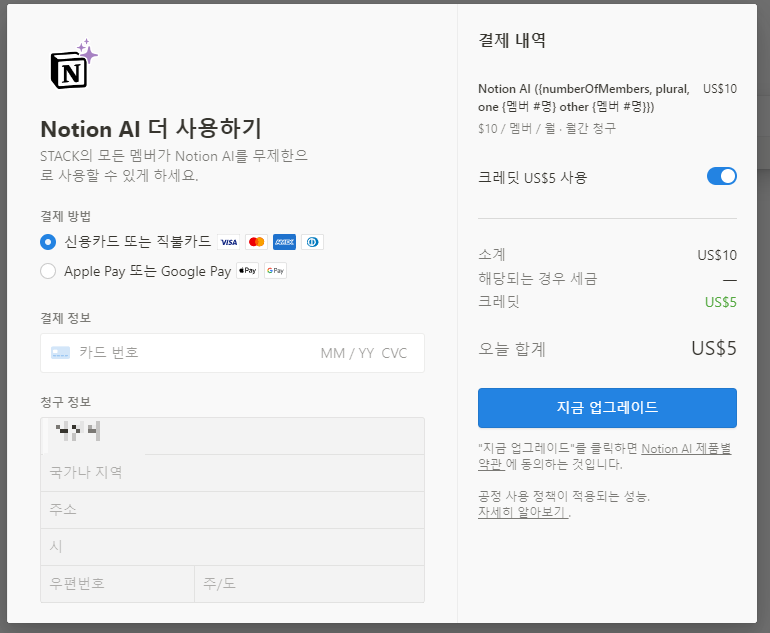Click the 결제 내역 heading
Viewport: 770px width, 633px height.
[x=512, y=40]
